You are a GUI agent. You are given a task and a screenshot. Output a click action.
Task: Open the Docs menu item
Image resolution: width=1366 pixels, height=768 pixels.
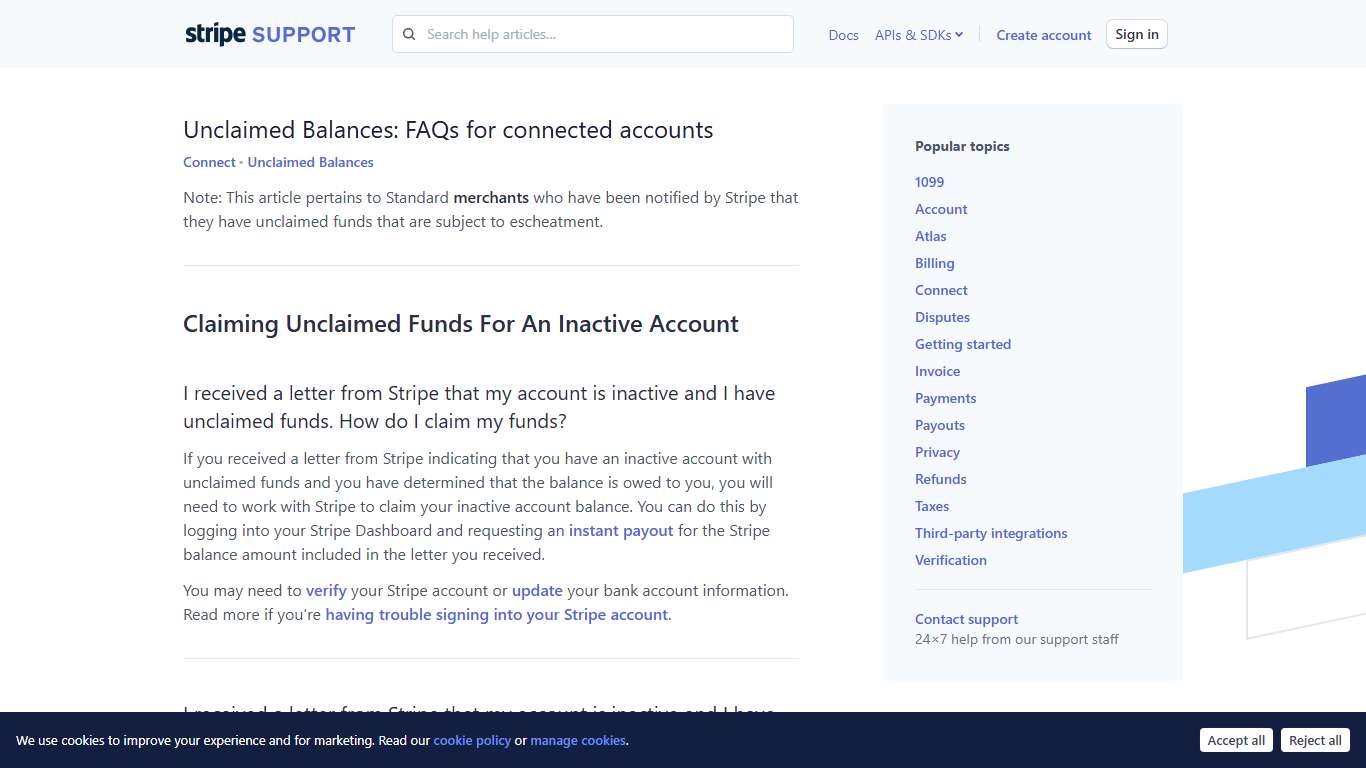(x=843, y=35)
